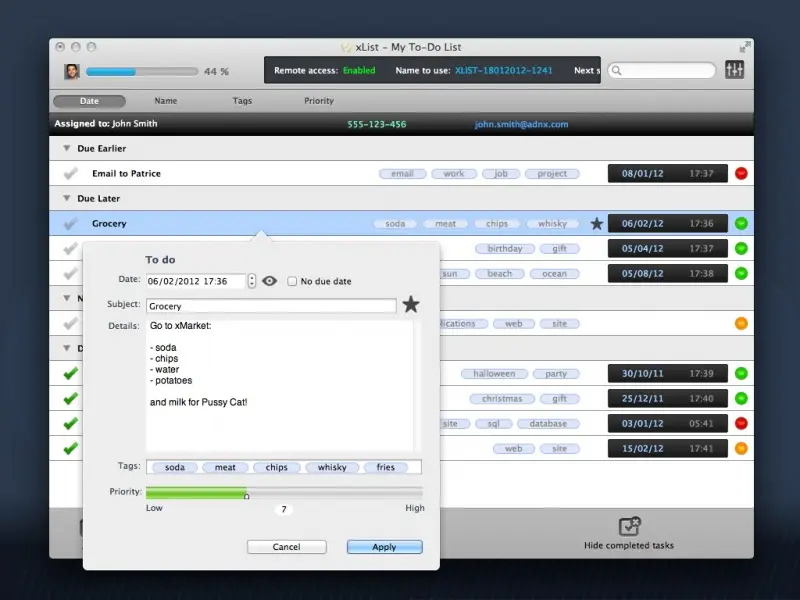Image resolution: width=800 pixels, height=600 pixels.
Task: Toggle the favorite star beside the Subject field
Action: pyautogui.click(x=410, y=304)
